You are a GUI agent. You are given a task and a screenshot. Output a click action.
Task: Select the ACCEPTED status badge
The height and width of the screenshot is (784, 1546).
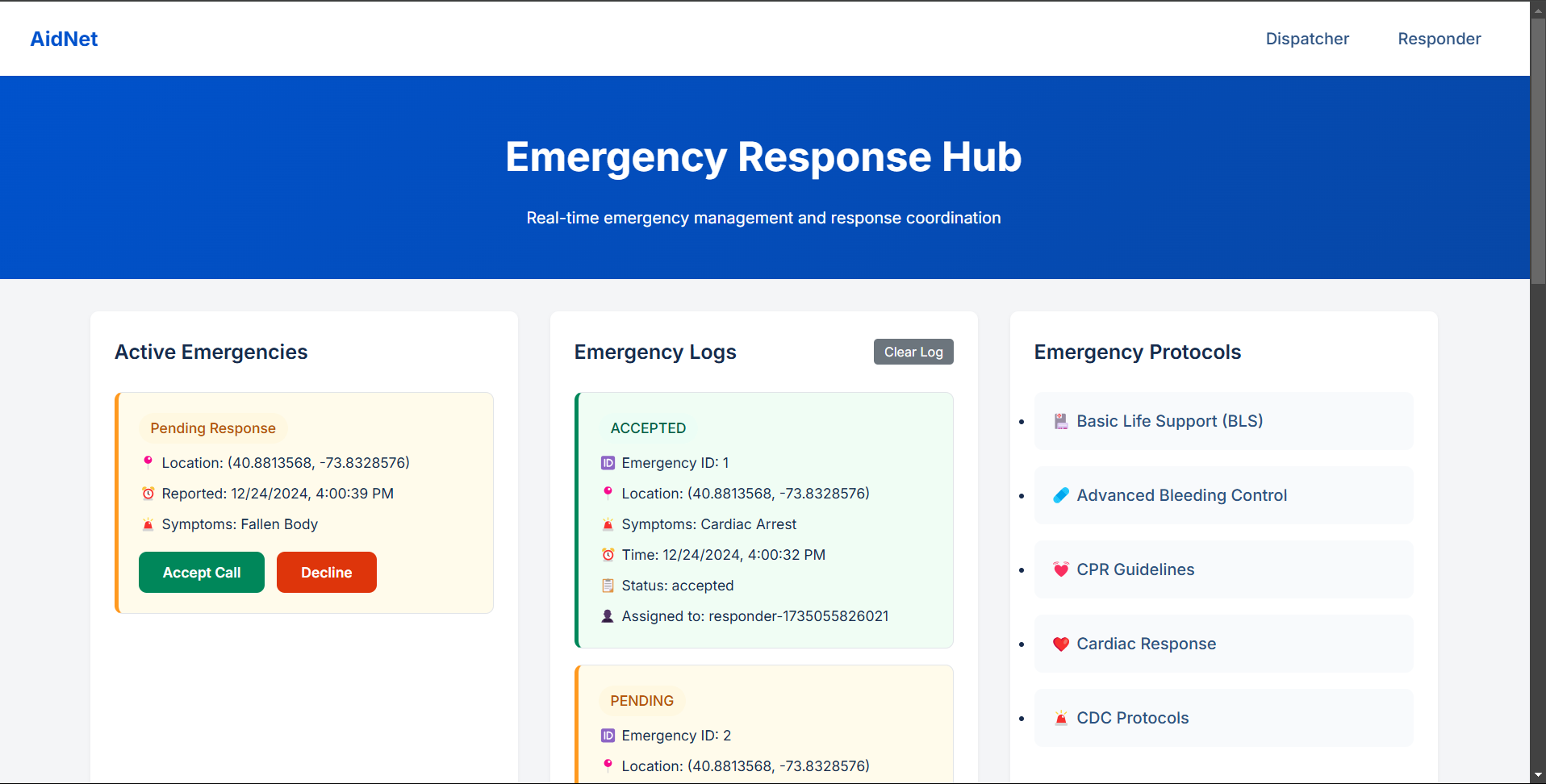(x=648, y=428)
